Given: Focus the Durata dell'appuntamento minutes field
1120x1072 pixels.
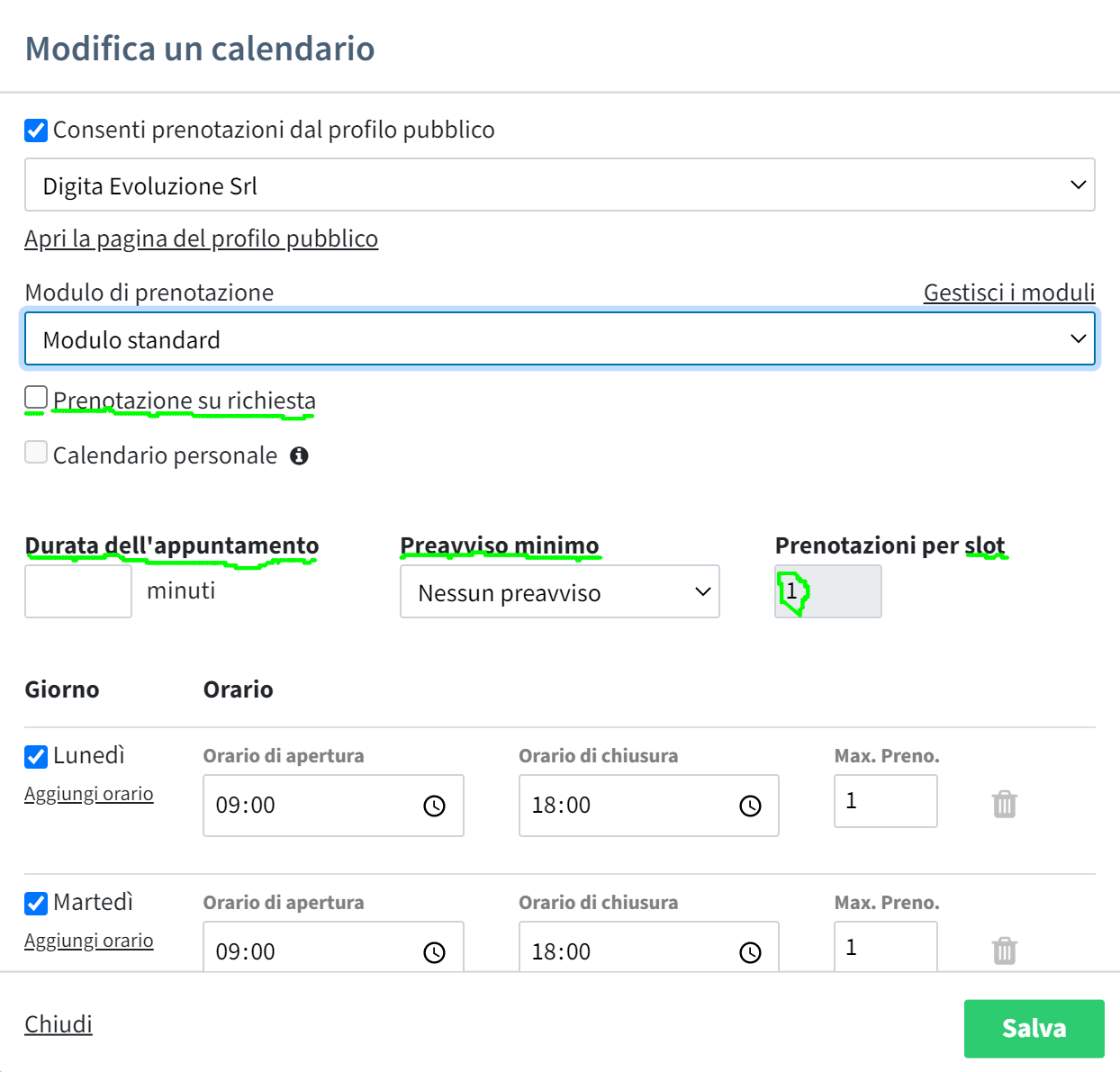Looking at the screenshot, I should [x=78, y=591].
